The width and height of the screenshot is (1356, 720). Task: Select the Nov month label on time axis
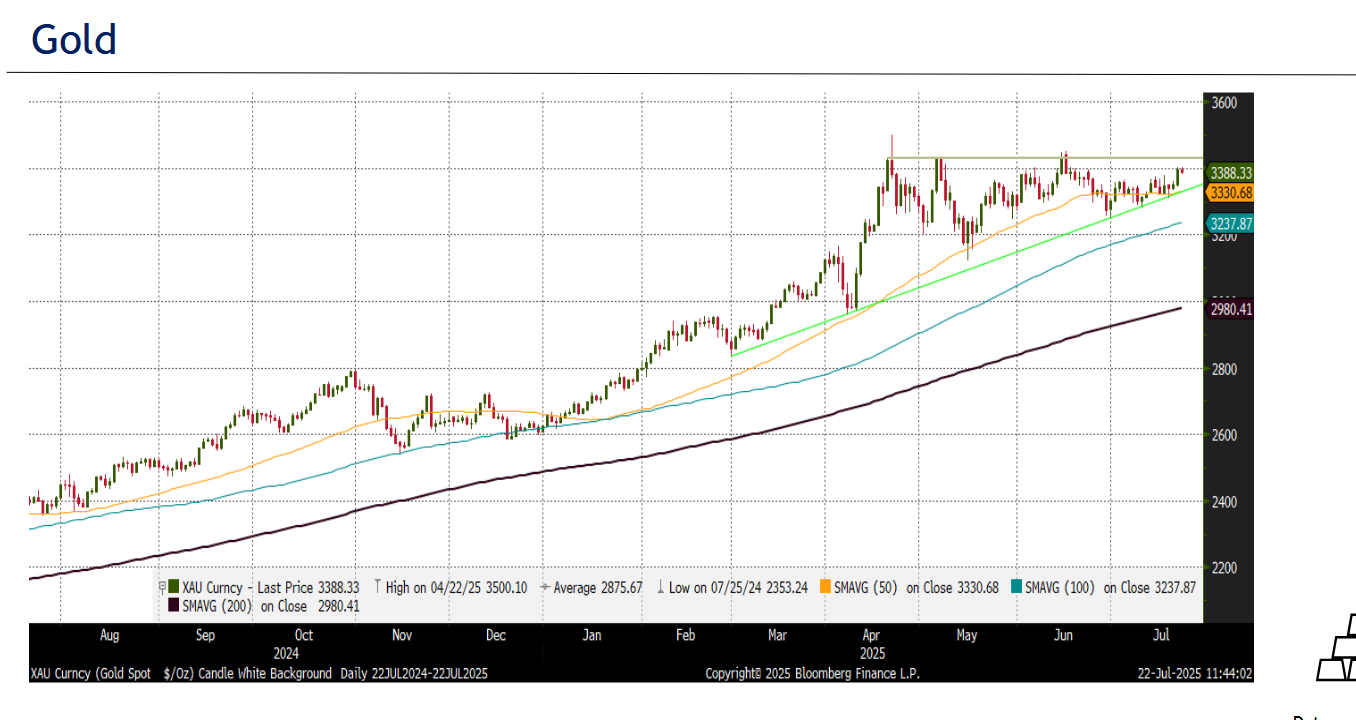(401, 635)
